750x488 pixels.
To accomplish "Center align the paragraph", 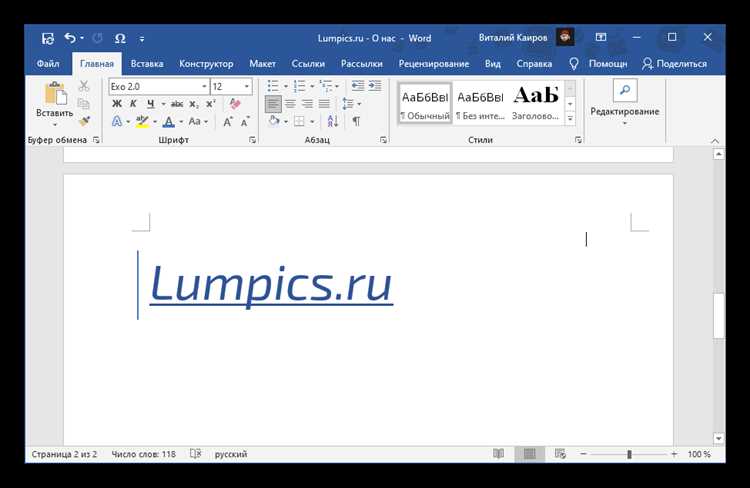I will [x=290, y=104].
